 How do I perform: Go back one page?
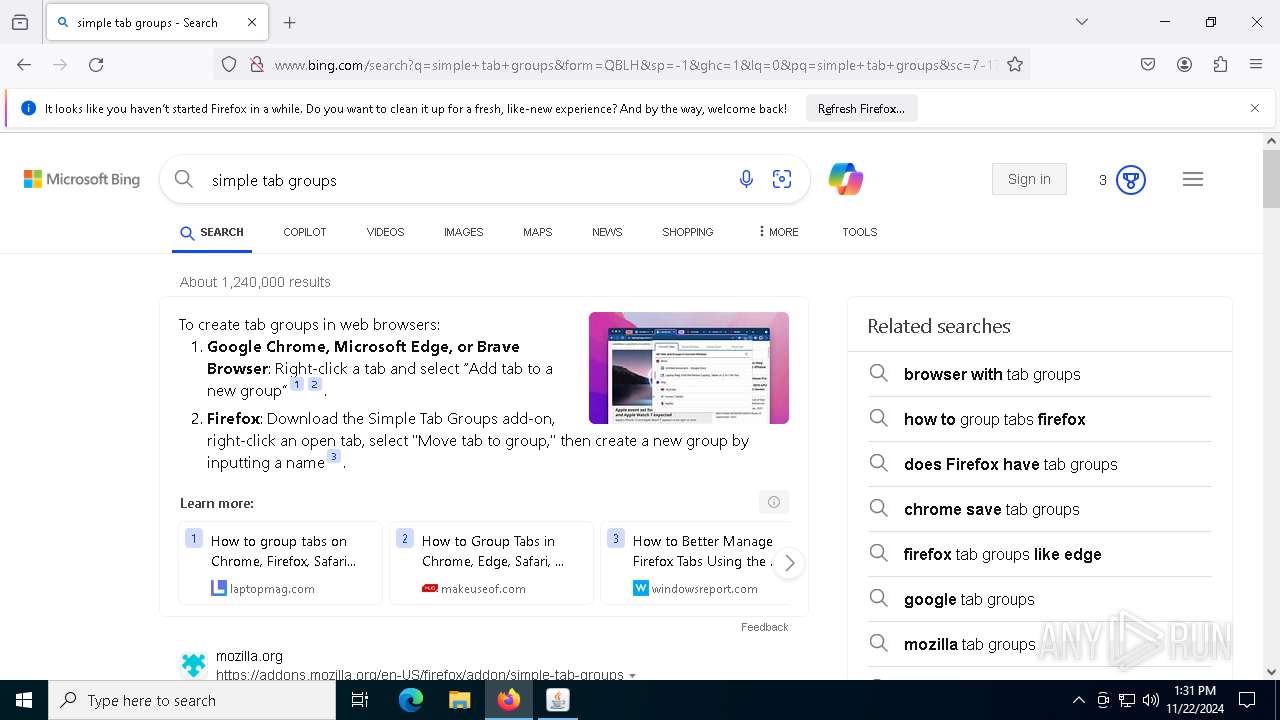click(24, 64)
